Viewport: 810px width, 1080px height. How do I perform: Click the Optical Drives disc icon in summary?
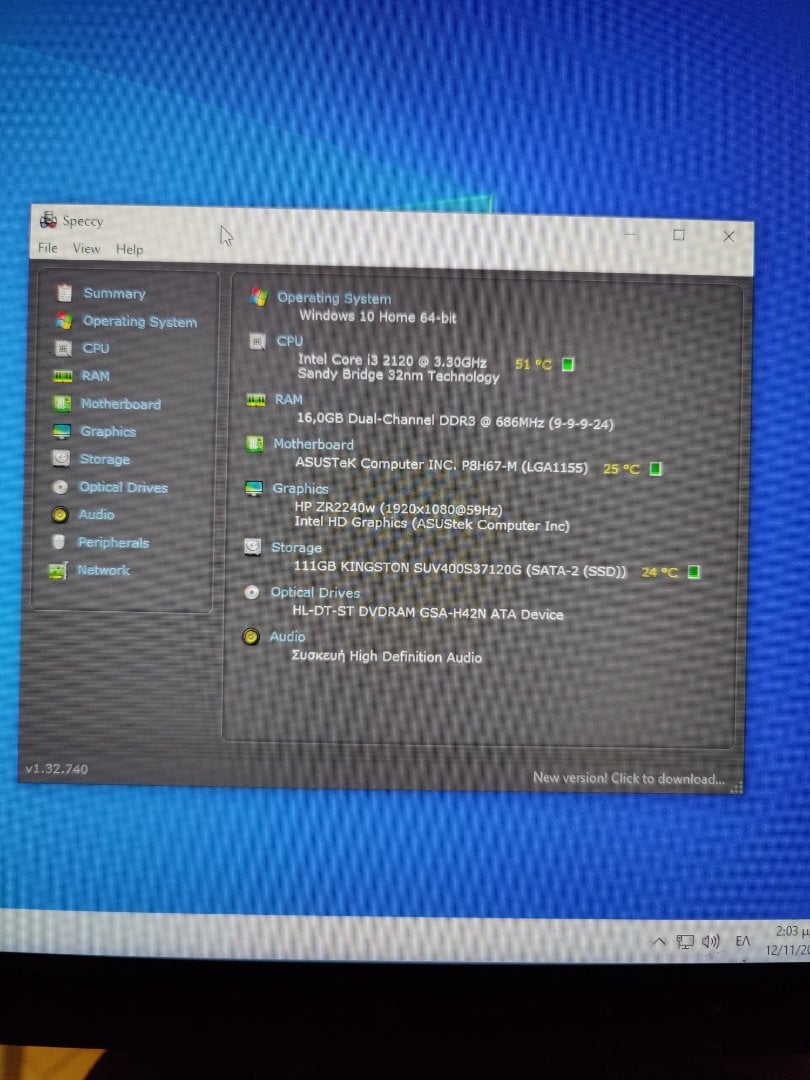(x=251, y=592)
